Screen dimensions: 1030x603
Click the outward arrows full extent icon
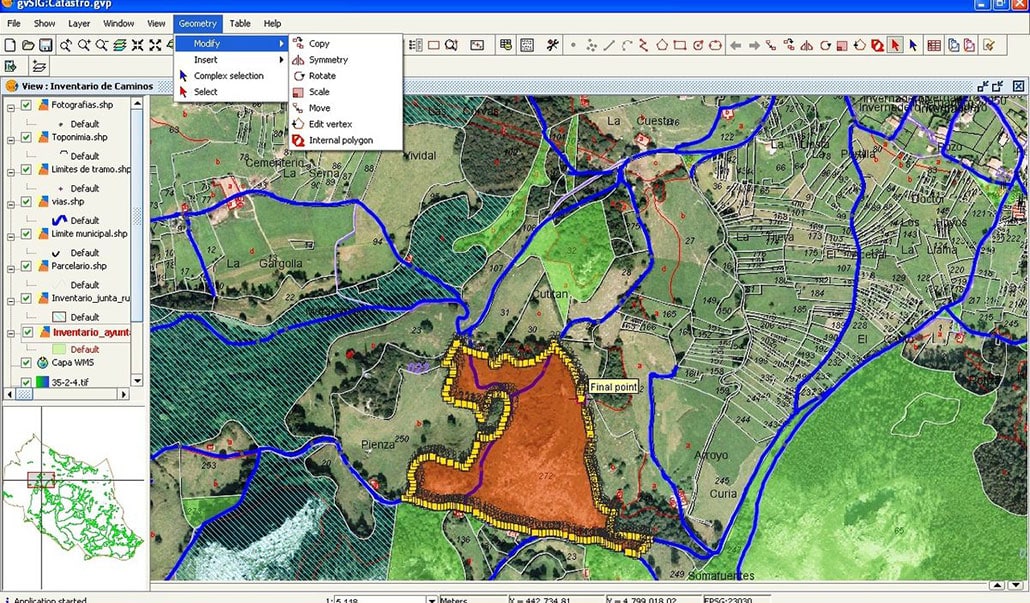pyautogui.click(x=155, y=45)
